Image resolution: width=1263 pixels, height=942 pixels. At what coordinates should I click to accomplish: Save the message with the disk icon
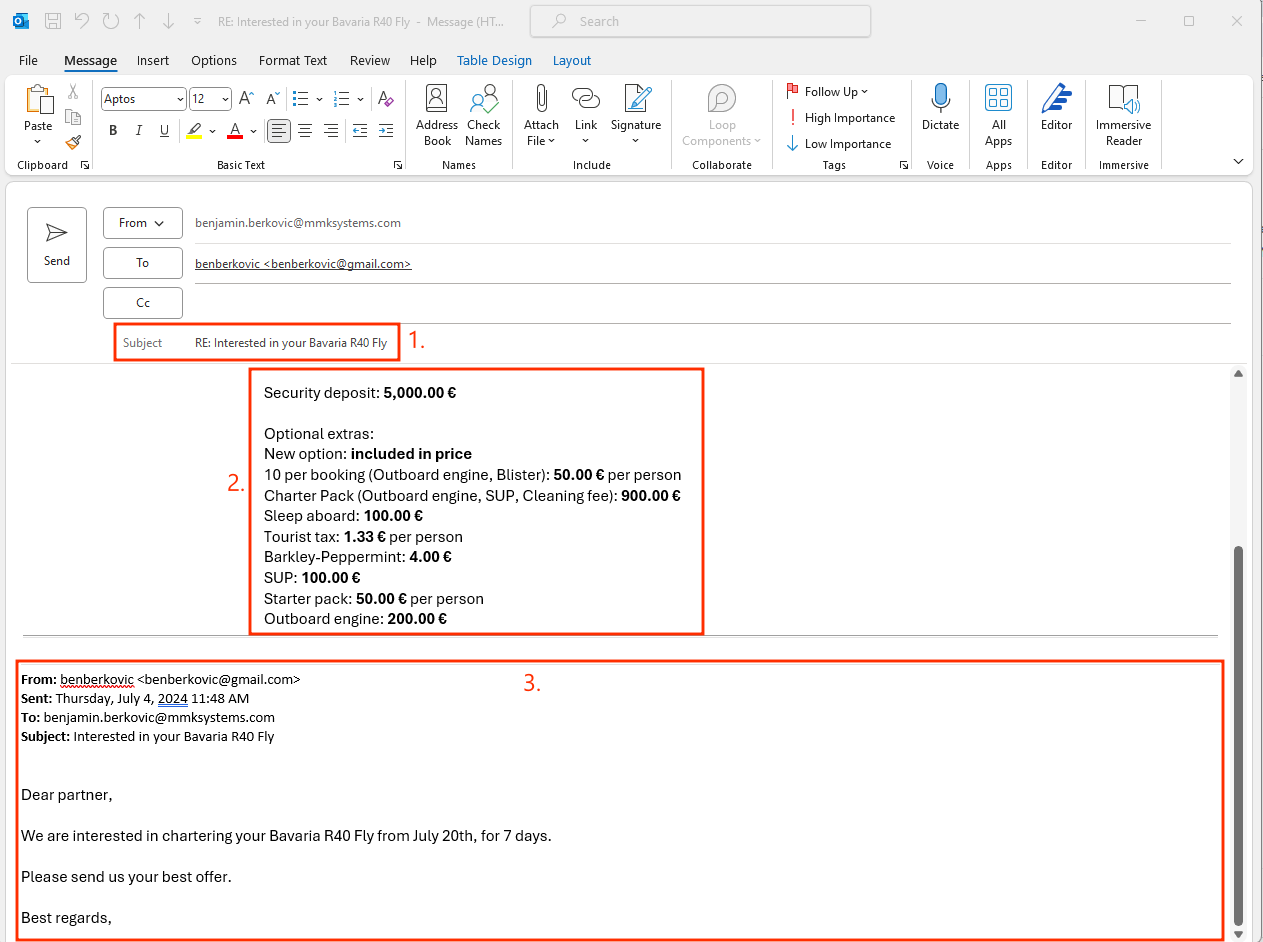[54, 21]
